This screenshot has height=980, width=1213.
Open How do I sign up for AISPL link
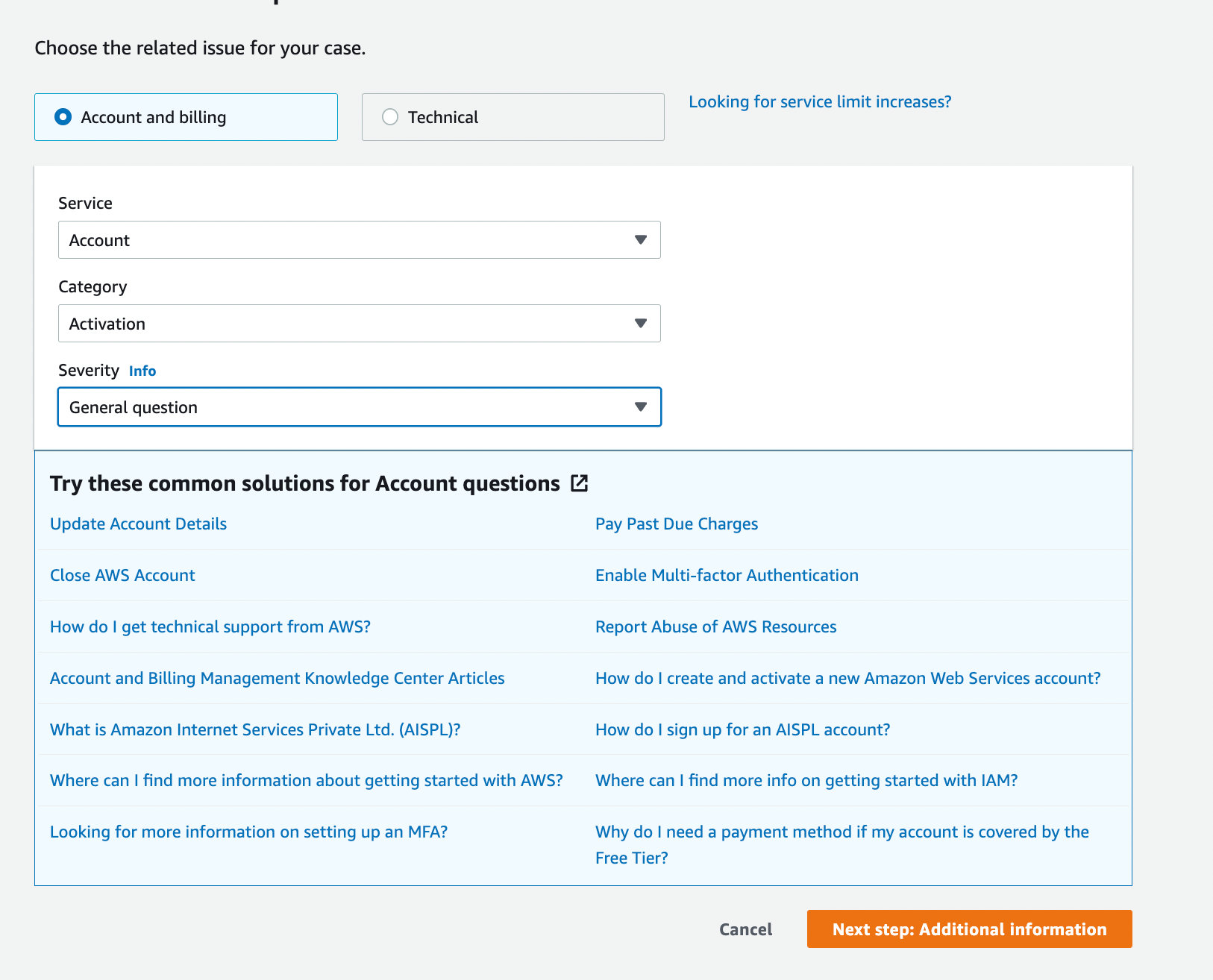point(743,729)
